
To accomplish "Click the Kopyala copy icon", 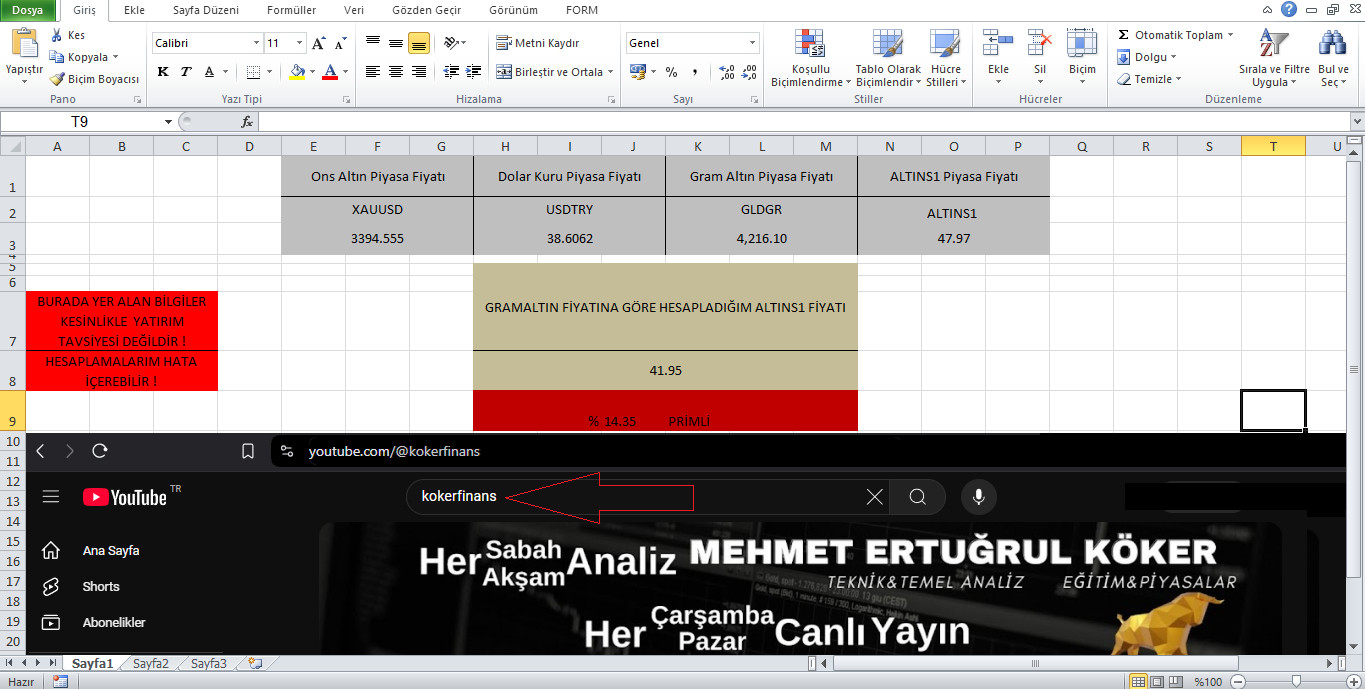I will 57,57.
